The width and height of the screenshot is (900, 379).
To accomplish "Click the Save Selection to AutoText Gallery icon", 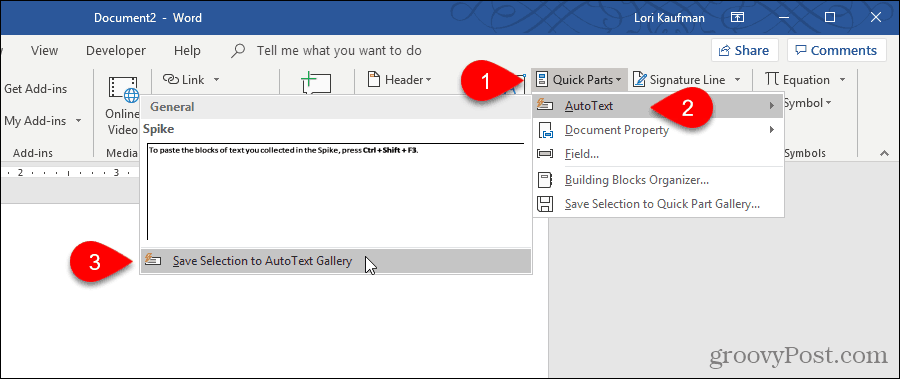I will point(153,260).
